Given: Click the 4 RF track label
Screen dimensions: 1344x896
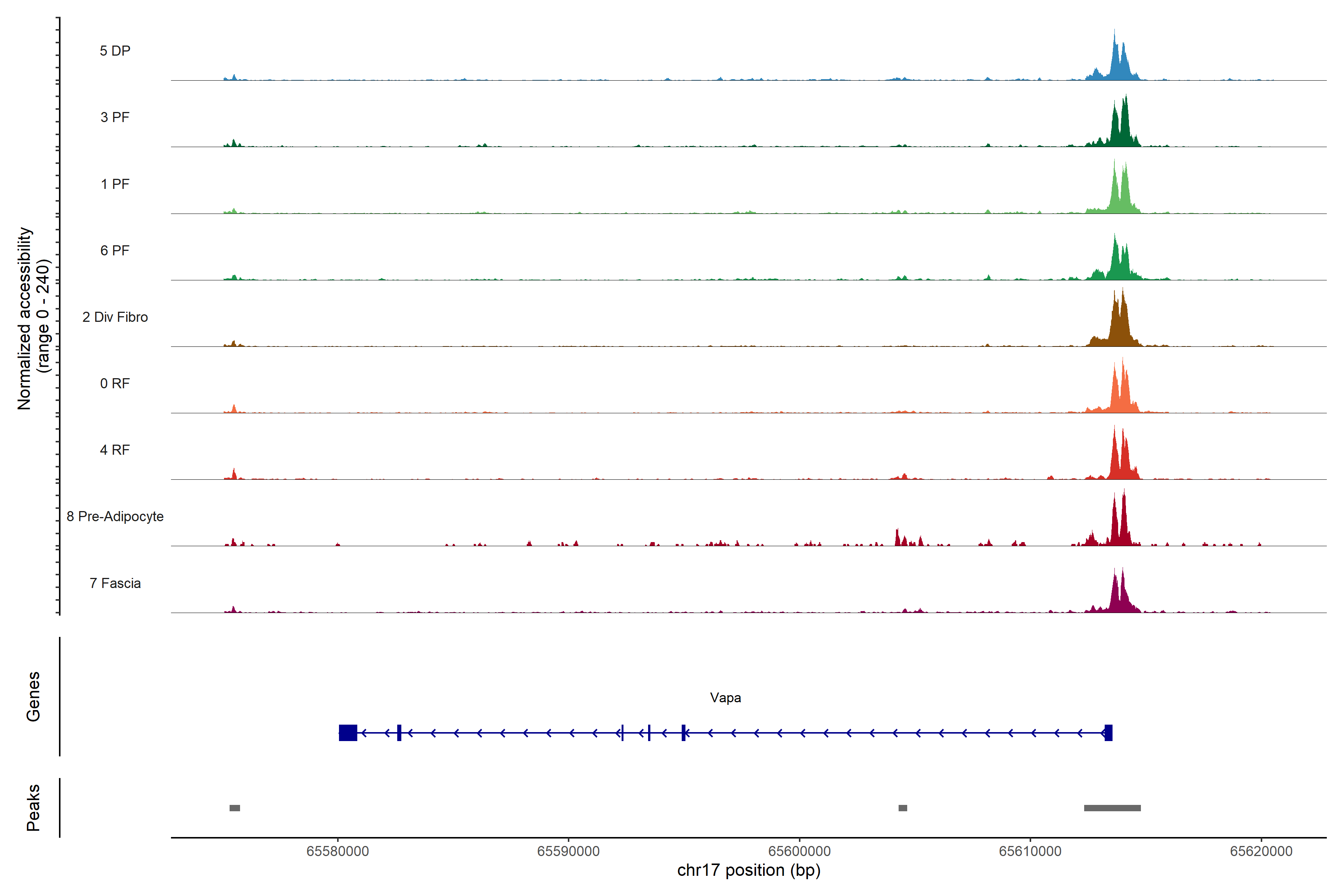Looking at the screenshot, I should click(x=115, y=450).
